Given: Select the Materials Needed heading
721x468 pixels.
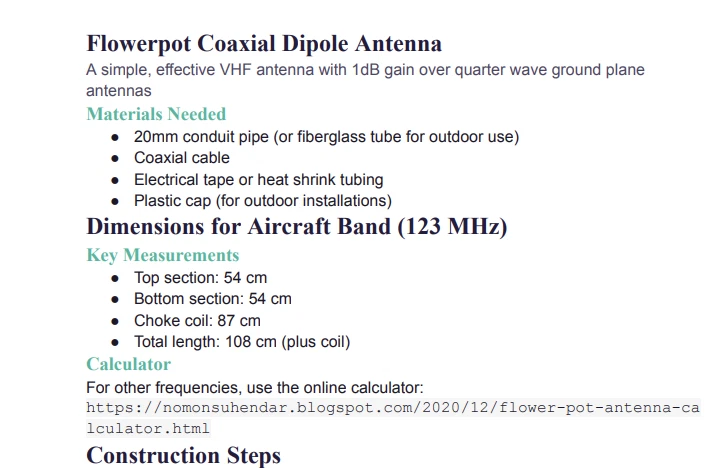Looking at the screenshot, I should coord(156,114).
